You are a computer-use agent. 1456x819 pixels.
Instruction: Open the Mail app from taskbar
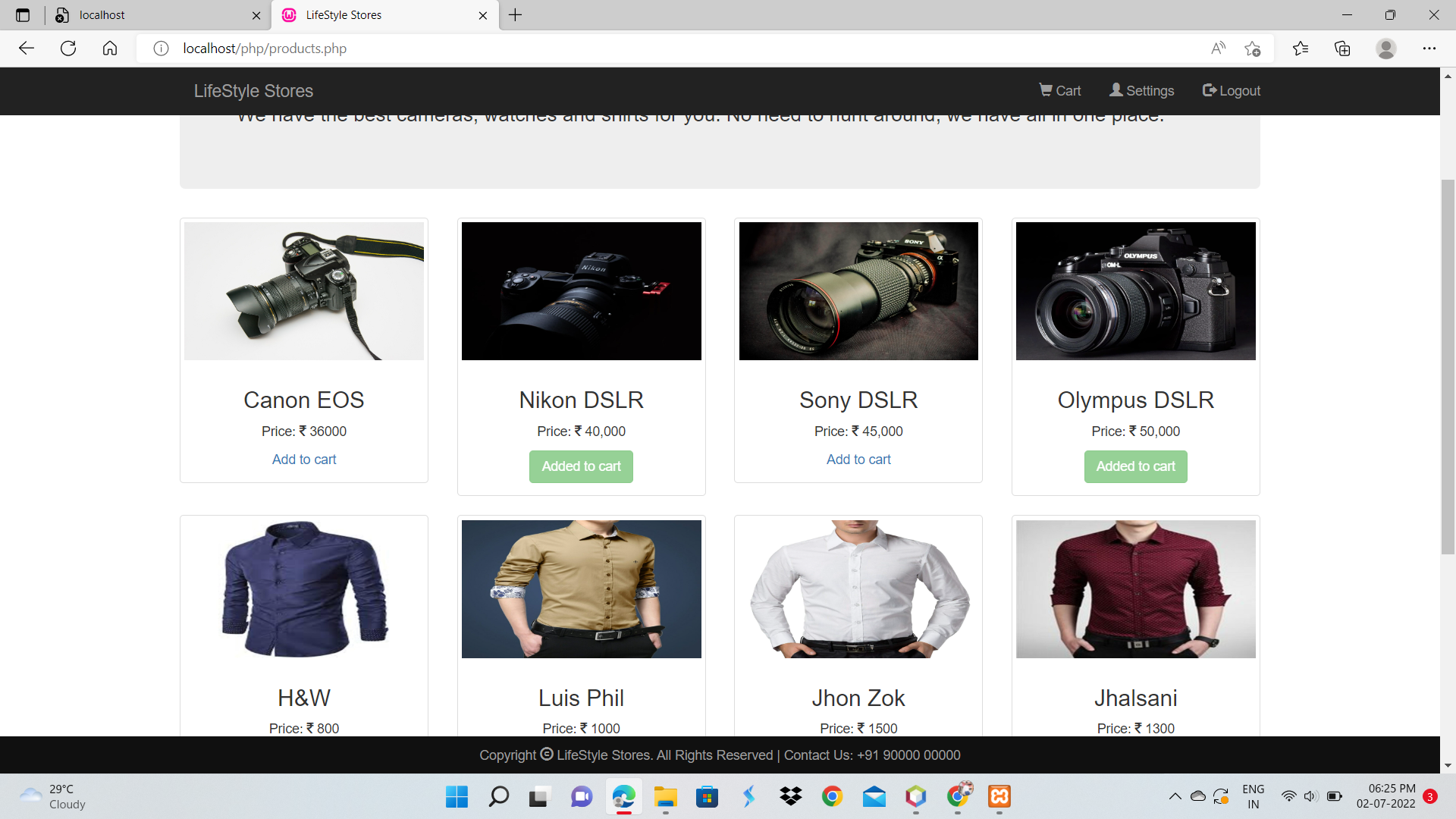click(874, 796)
